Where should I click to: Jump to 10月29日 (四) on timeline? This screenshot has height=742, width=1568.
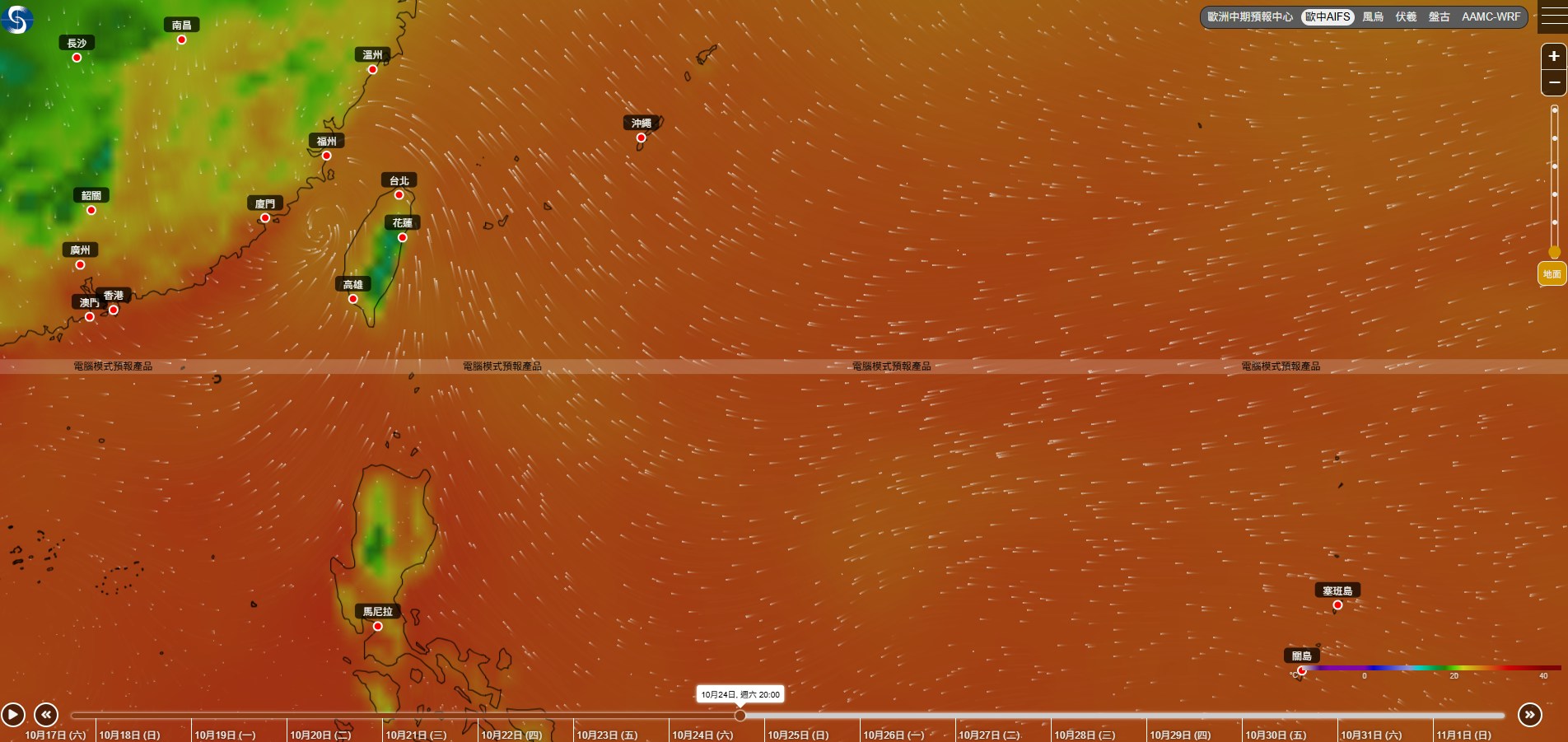pyautogui.click(x=1180, y=735)
